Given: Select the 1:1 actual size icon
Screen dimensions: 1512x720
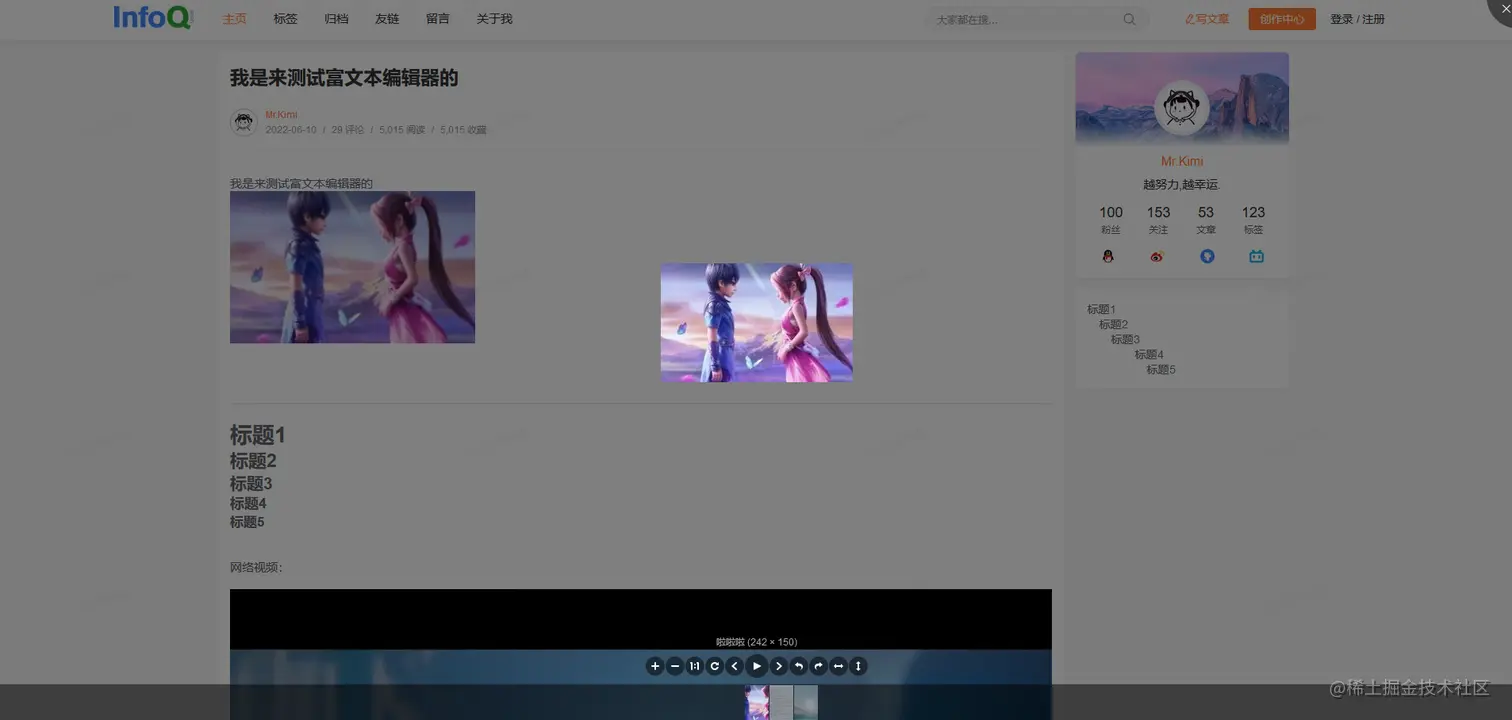Looking at the screenshot, I should tap(695, 666).
